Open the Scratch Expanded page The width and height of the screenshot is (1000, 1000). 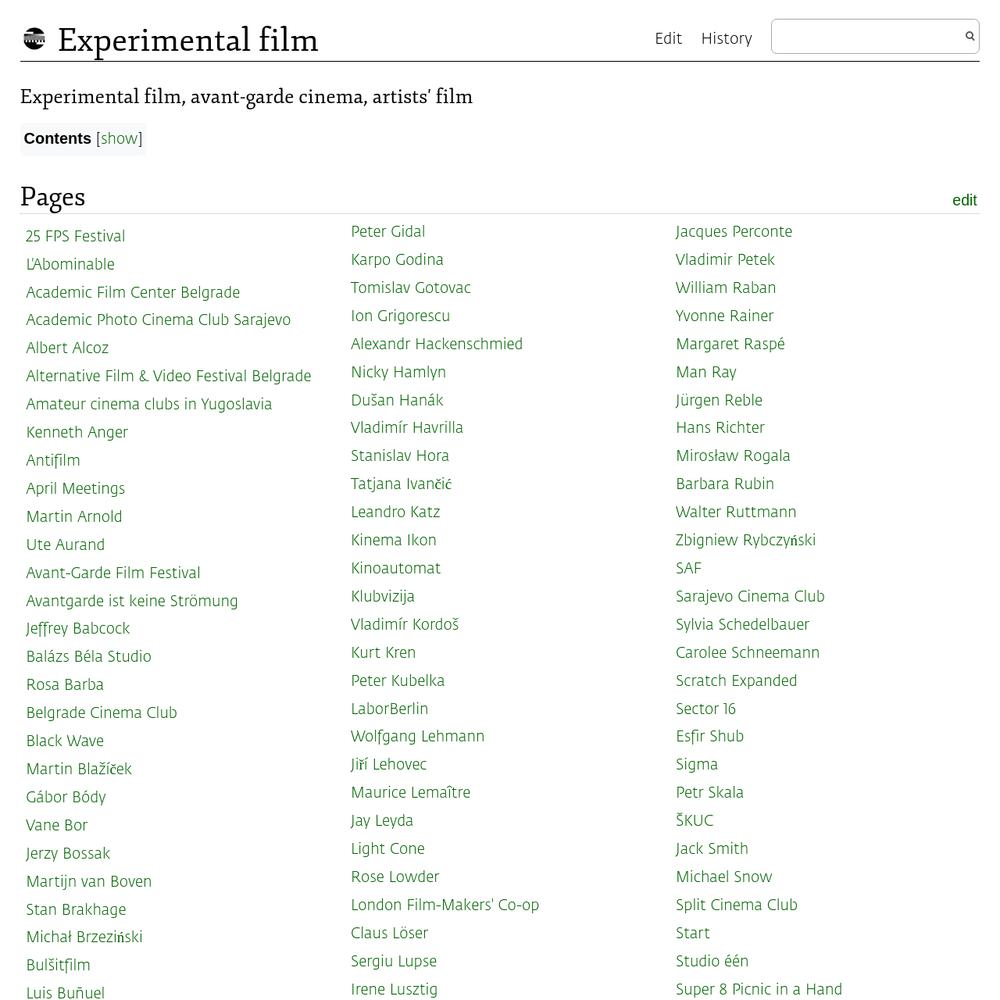(737, 680)
